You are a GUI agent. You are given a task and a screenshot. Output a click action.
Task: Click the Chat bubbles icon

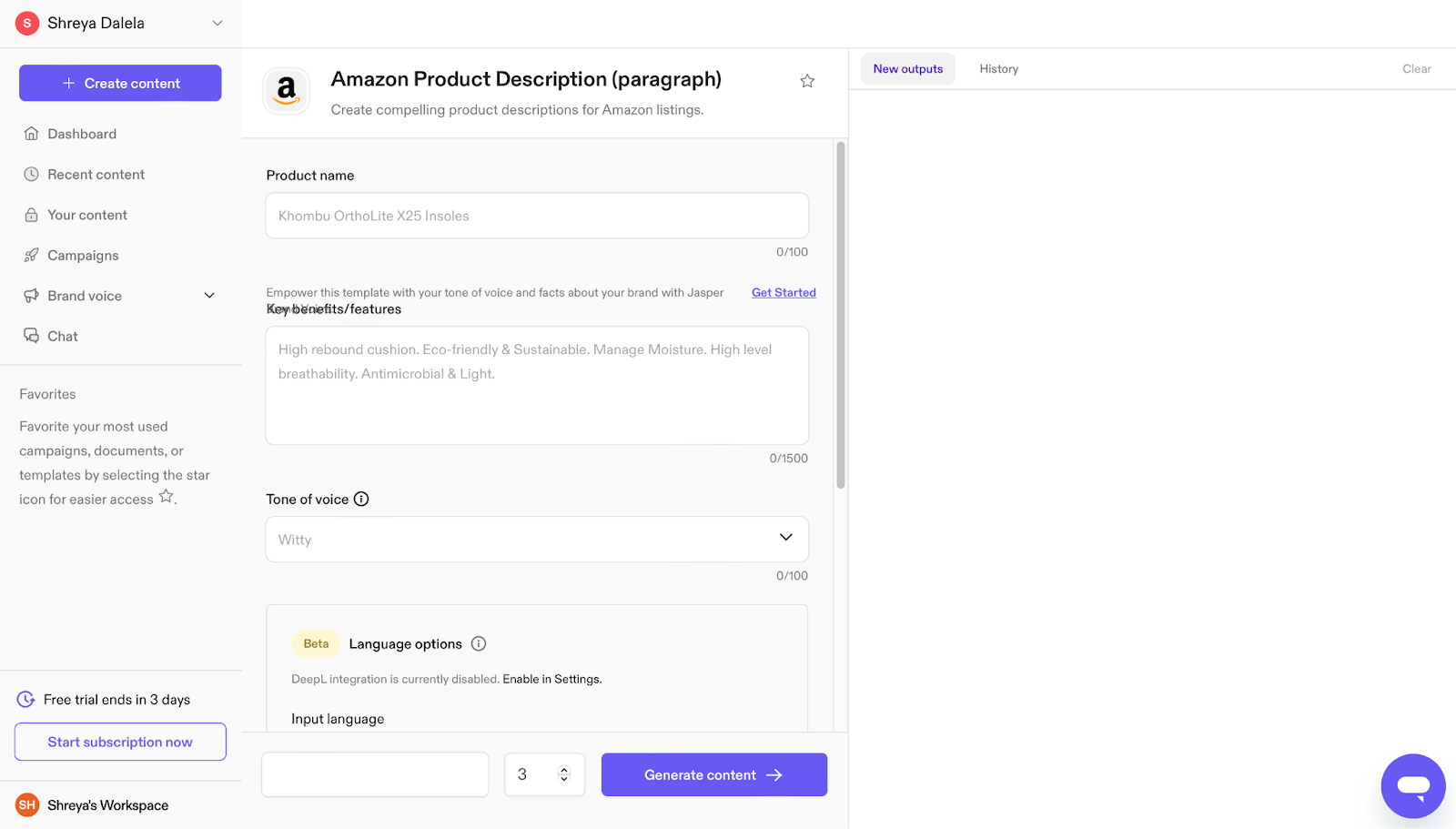pos(31,336)
